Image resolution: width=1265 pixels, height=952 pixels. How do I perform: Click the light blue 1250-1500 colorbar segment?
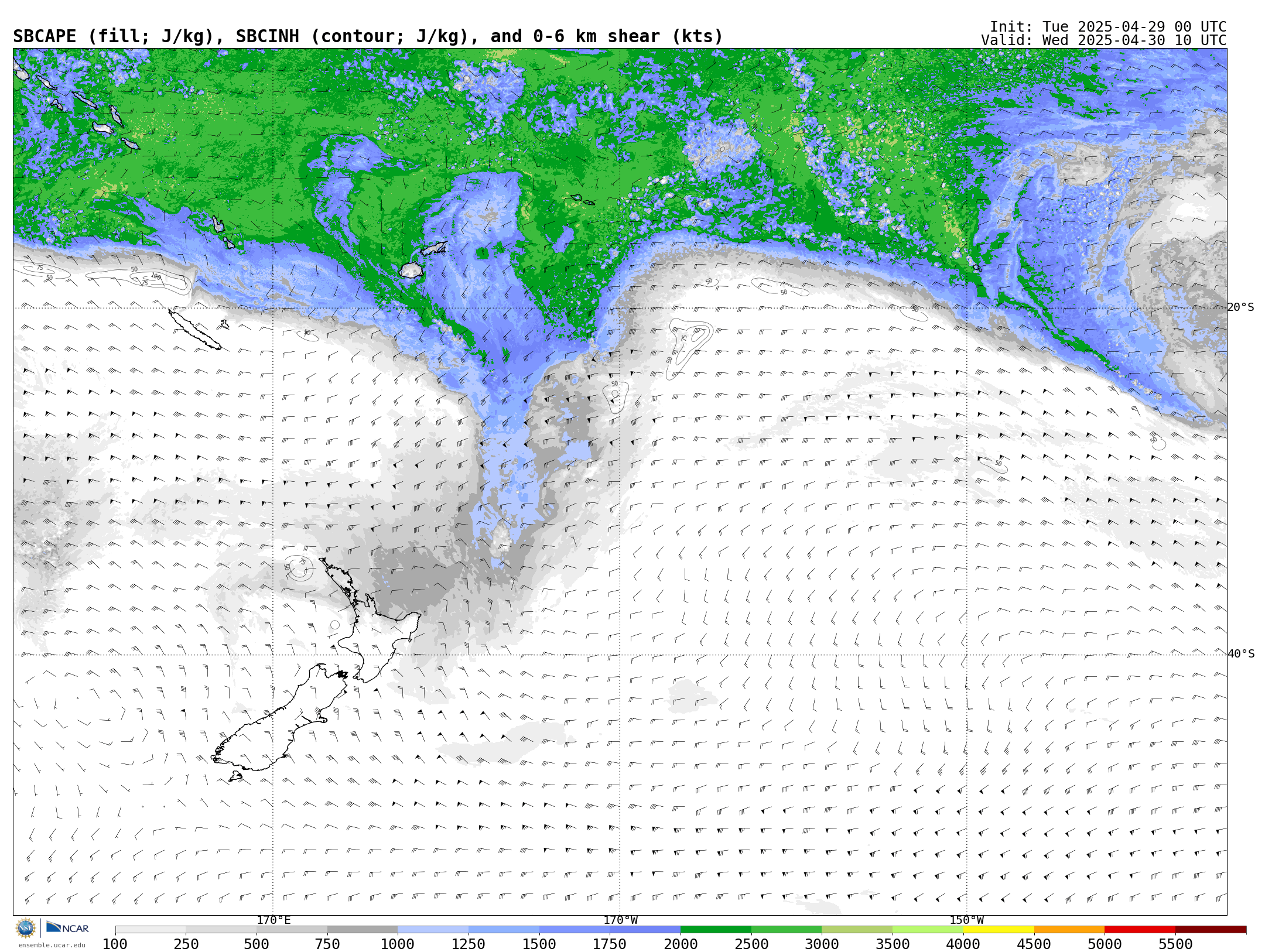coord(504,930)
